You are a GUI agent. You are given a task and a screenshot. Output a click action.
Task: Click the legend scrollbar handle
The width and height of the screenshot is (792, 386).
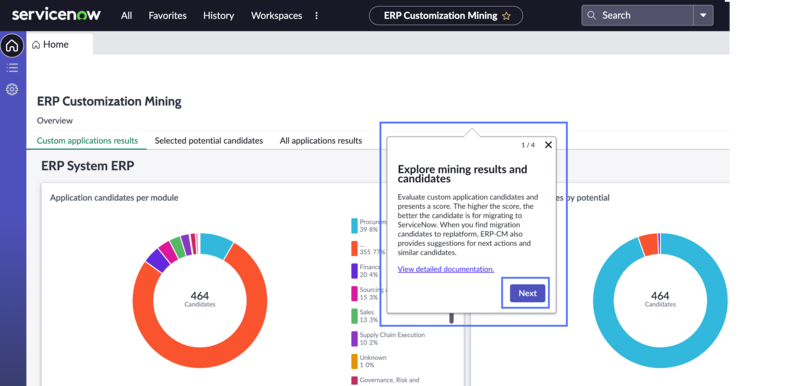coord(452,318)
